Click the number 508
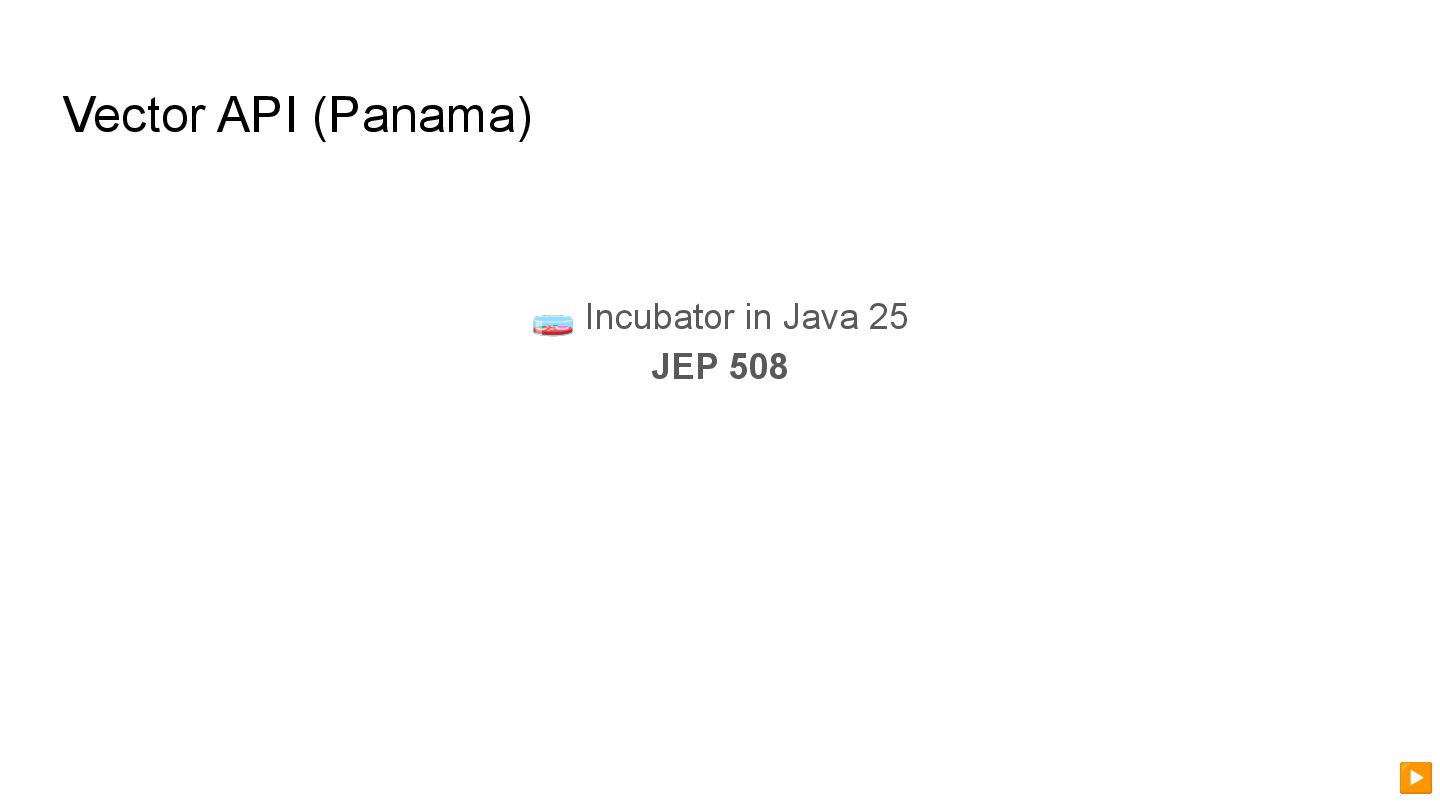Image resolution: width=1440 pixels, height=810 pixels. click(x=758, y=367)
